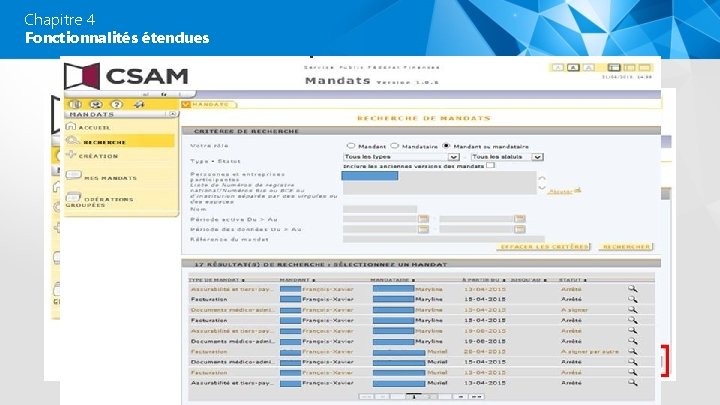Click the user profile toolbar icon
Viewport: 720px width, 405px height.
click(x=96, y=105)
